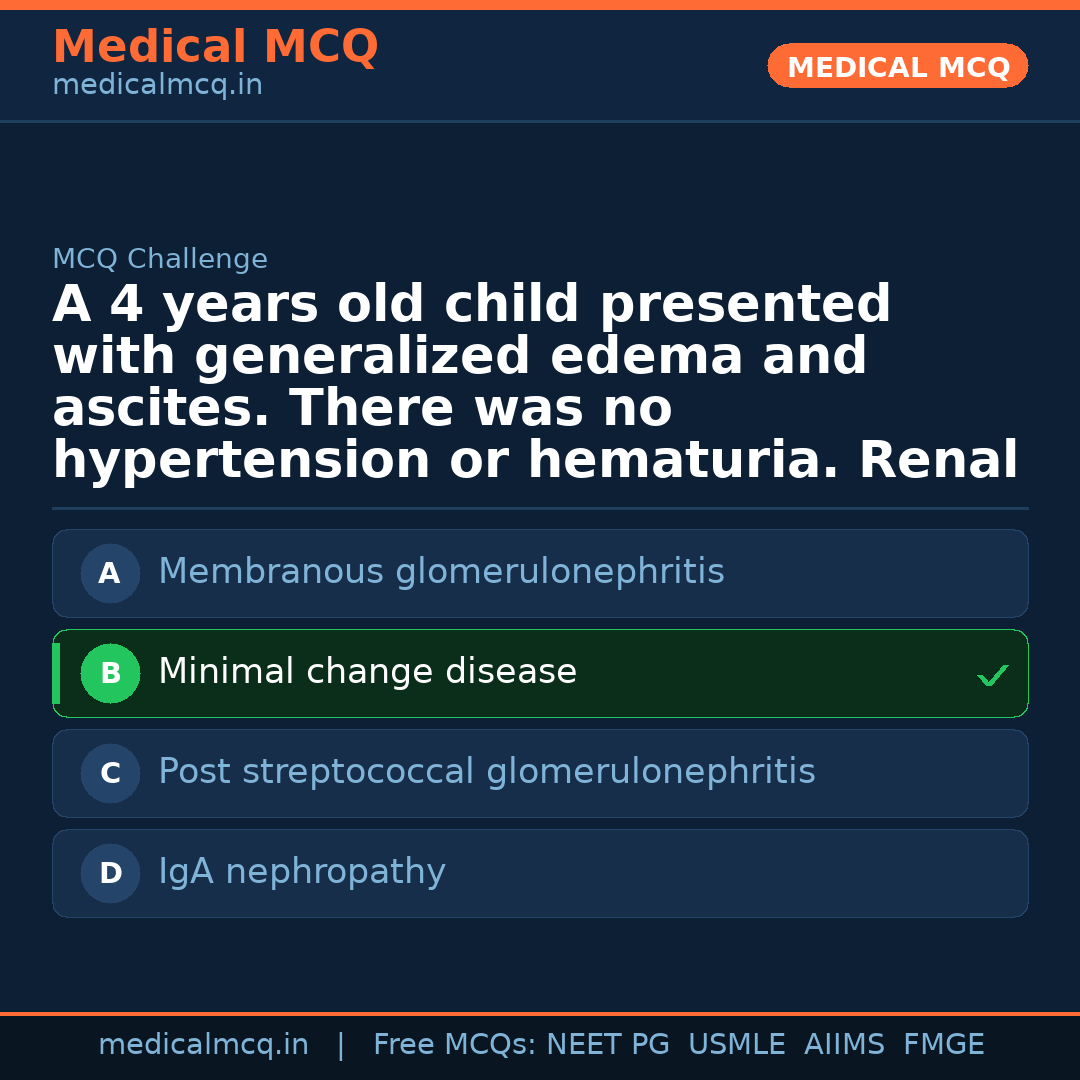The width and height of the screenshot is (1080, 1080).
Task: Open medicalmcq.in link in the footer
Action: click(x=203, y=1045)
